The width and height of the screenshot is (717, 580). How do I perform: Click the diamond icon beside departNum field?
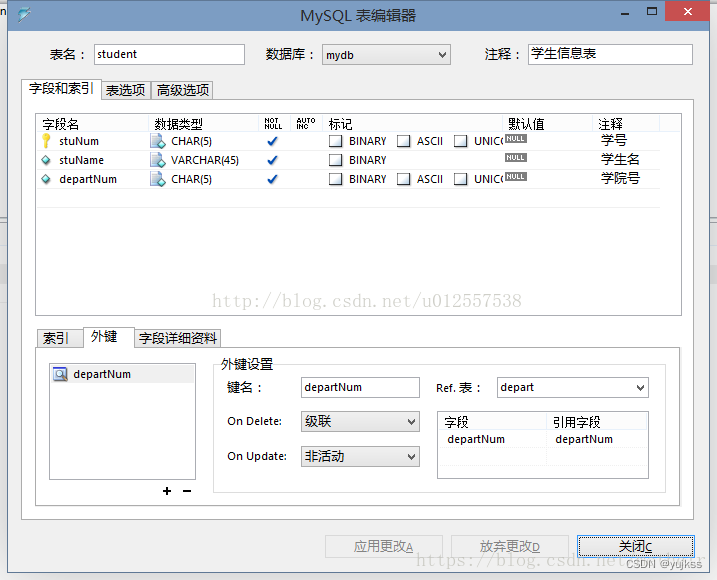(46, 179)
